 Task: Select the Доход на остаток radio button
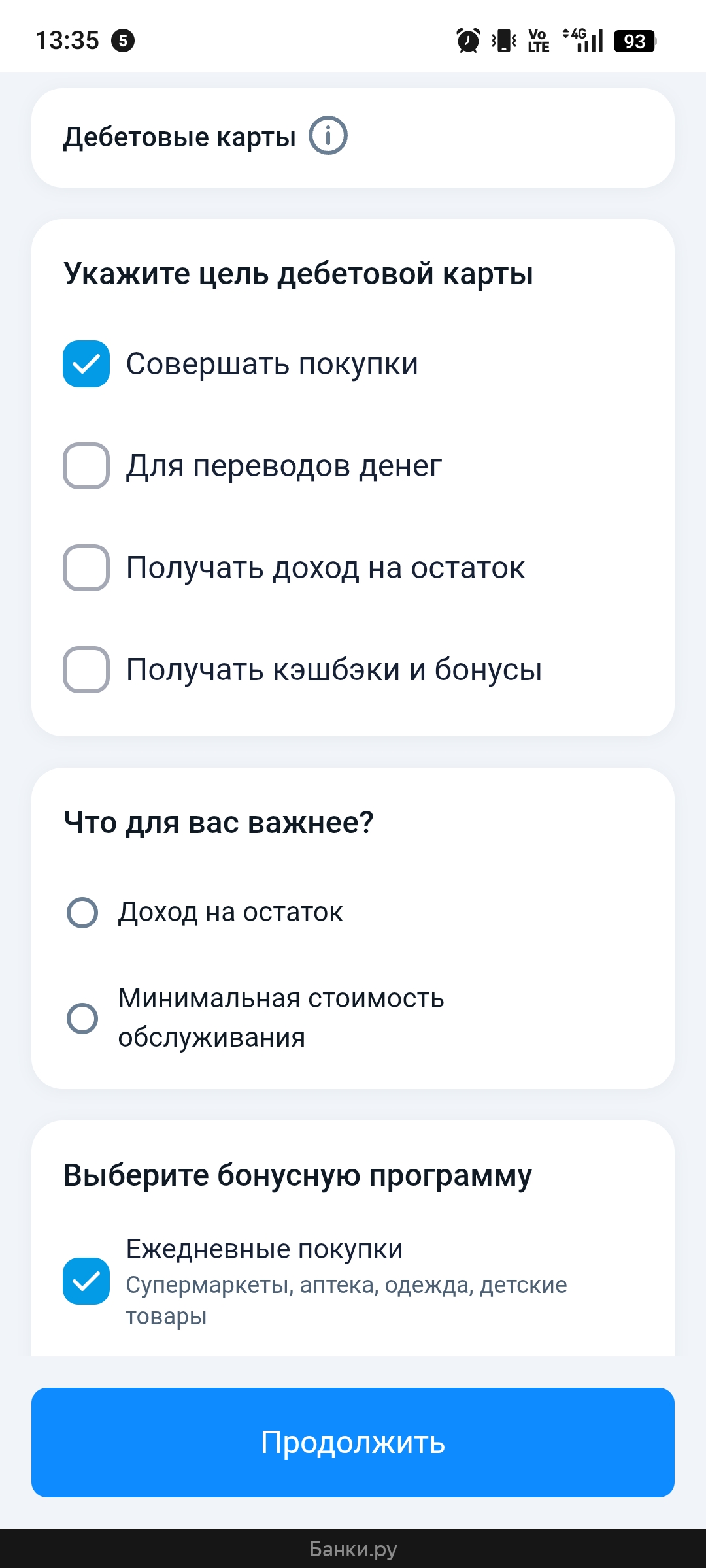click(83, 913)
